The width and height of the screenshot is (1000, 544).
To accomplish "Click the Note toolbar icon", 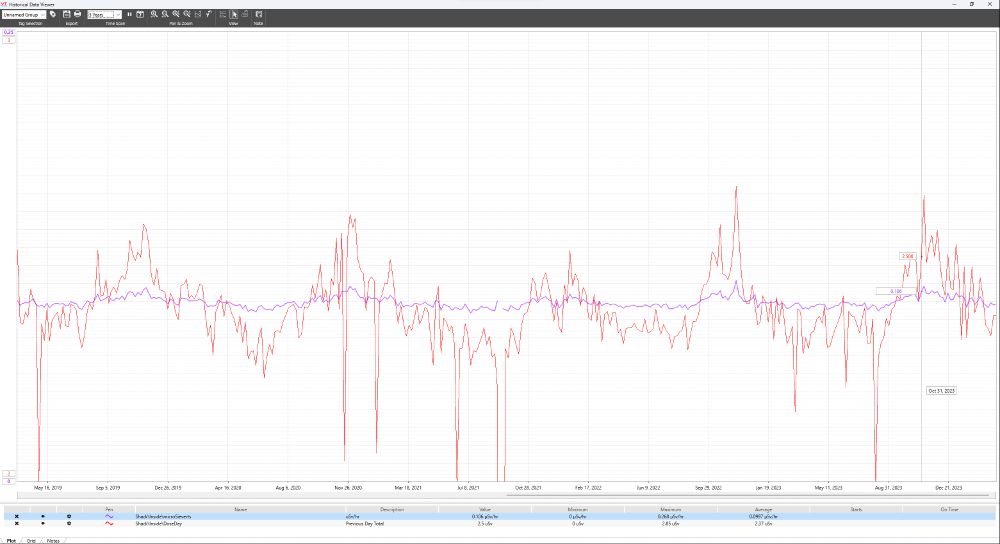I will 258,14.
